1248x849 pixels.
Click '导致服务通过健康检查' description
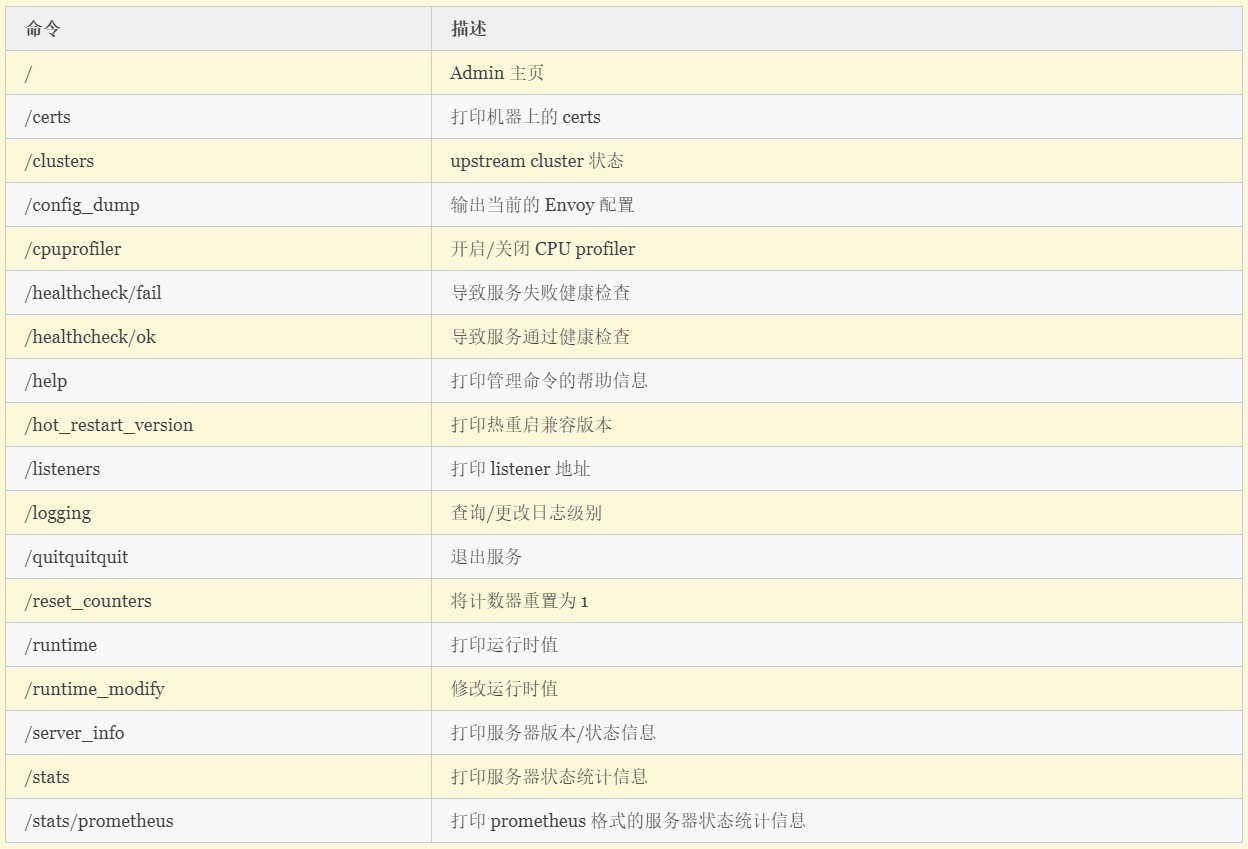pyautogui.click(x=541, y=337)
